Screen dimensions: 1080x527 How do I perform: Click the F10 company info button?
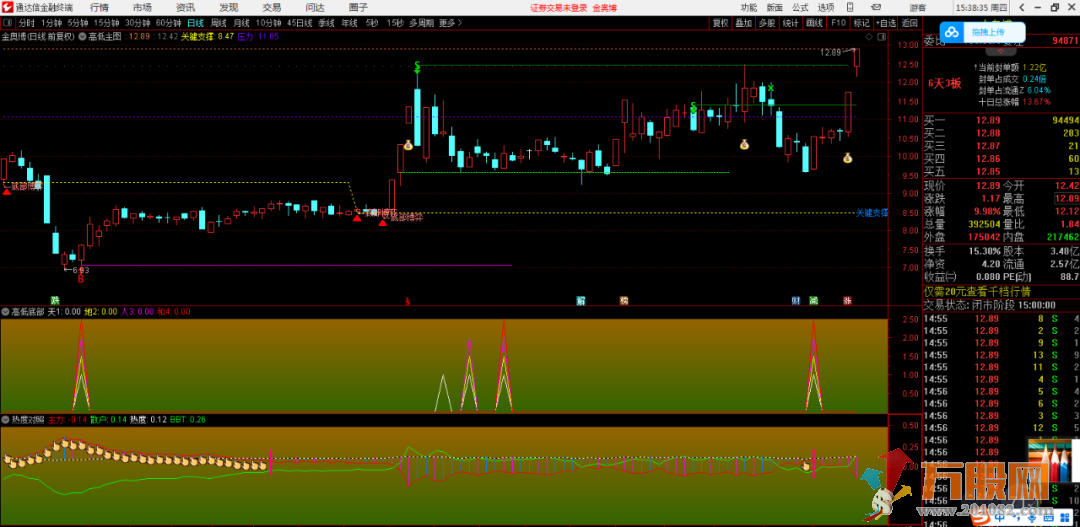(x=838, y=22)
